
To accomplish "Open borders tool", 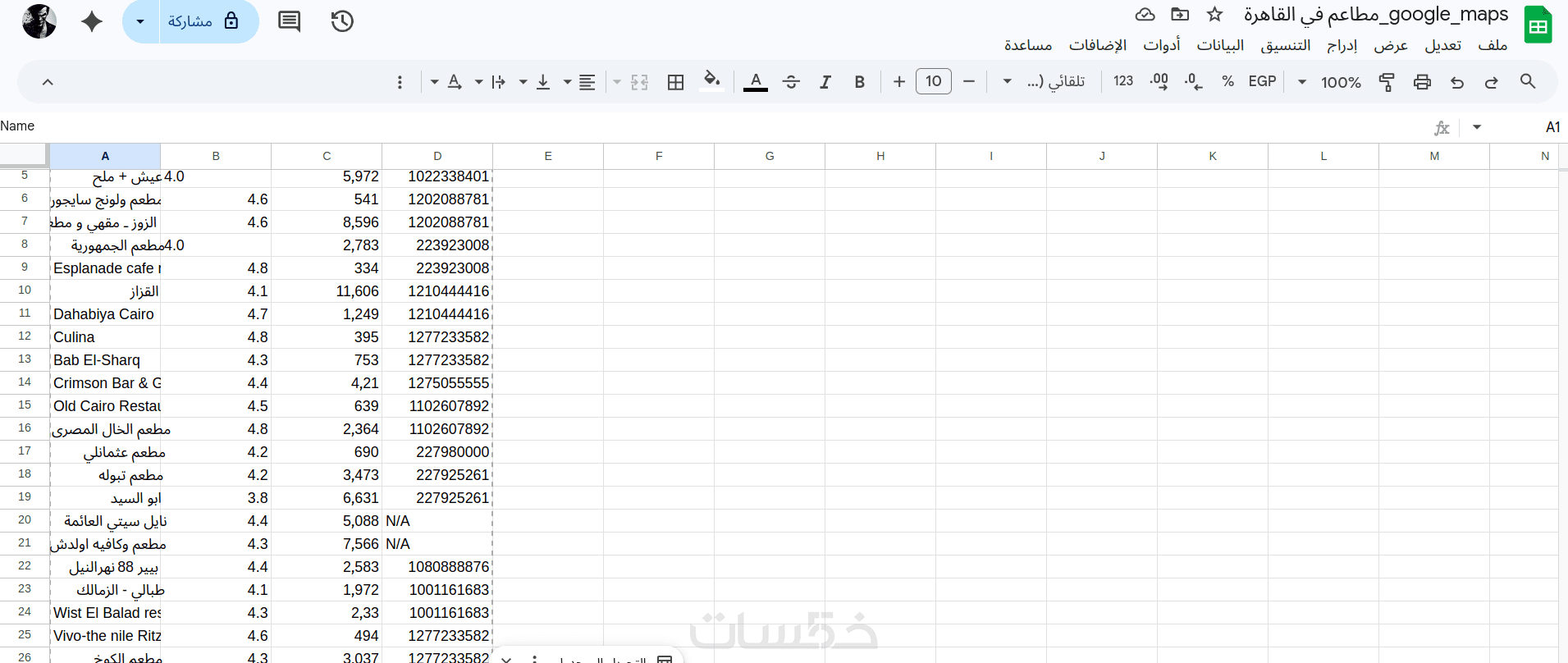I will (676, 82).
